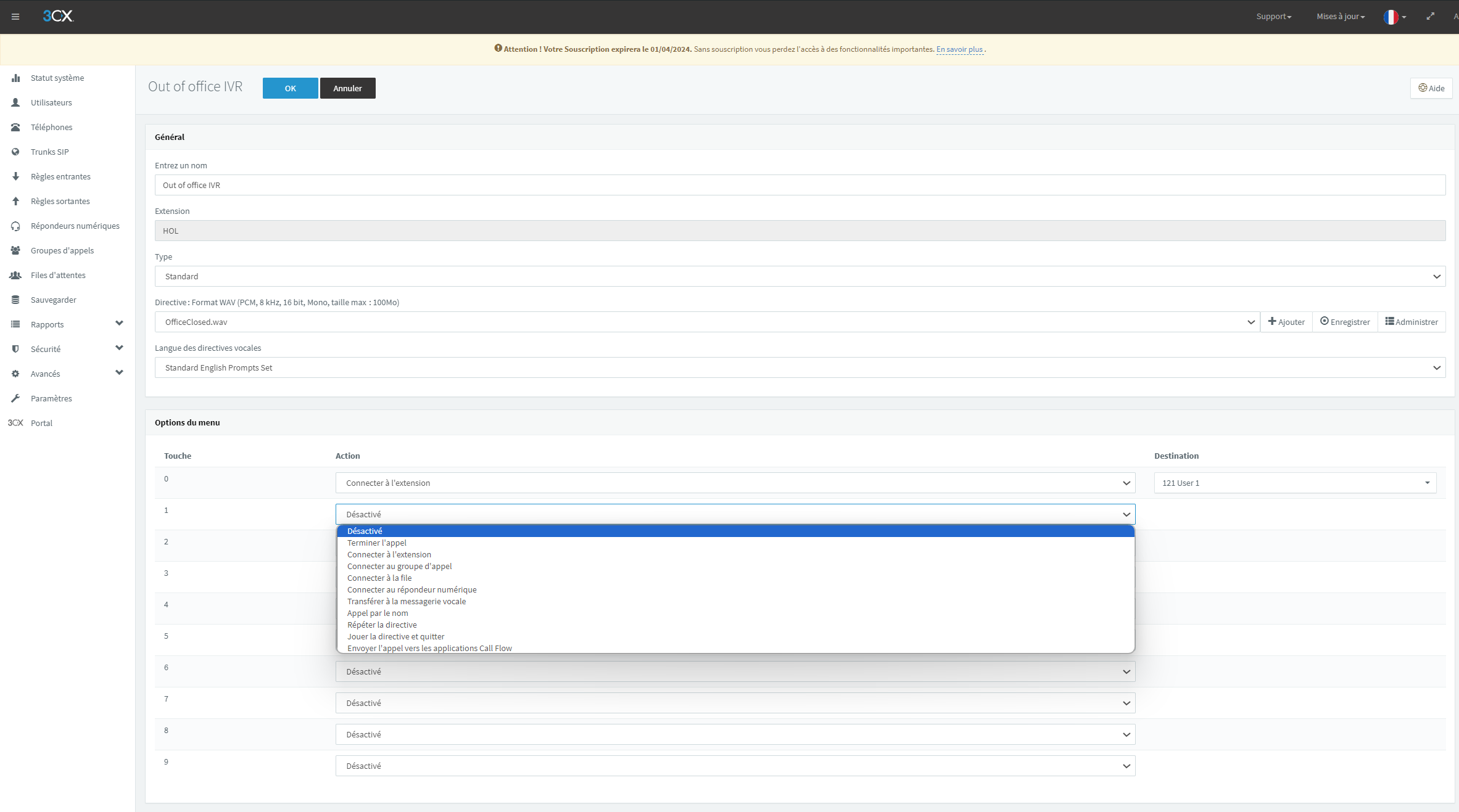Open the Support dropdown menu
The width and height of the screenshot is (1459, 812).
[1273, 17]
